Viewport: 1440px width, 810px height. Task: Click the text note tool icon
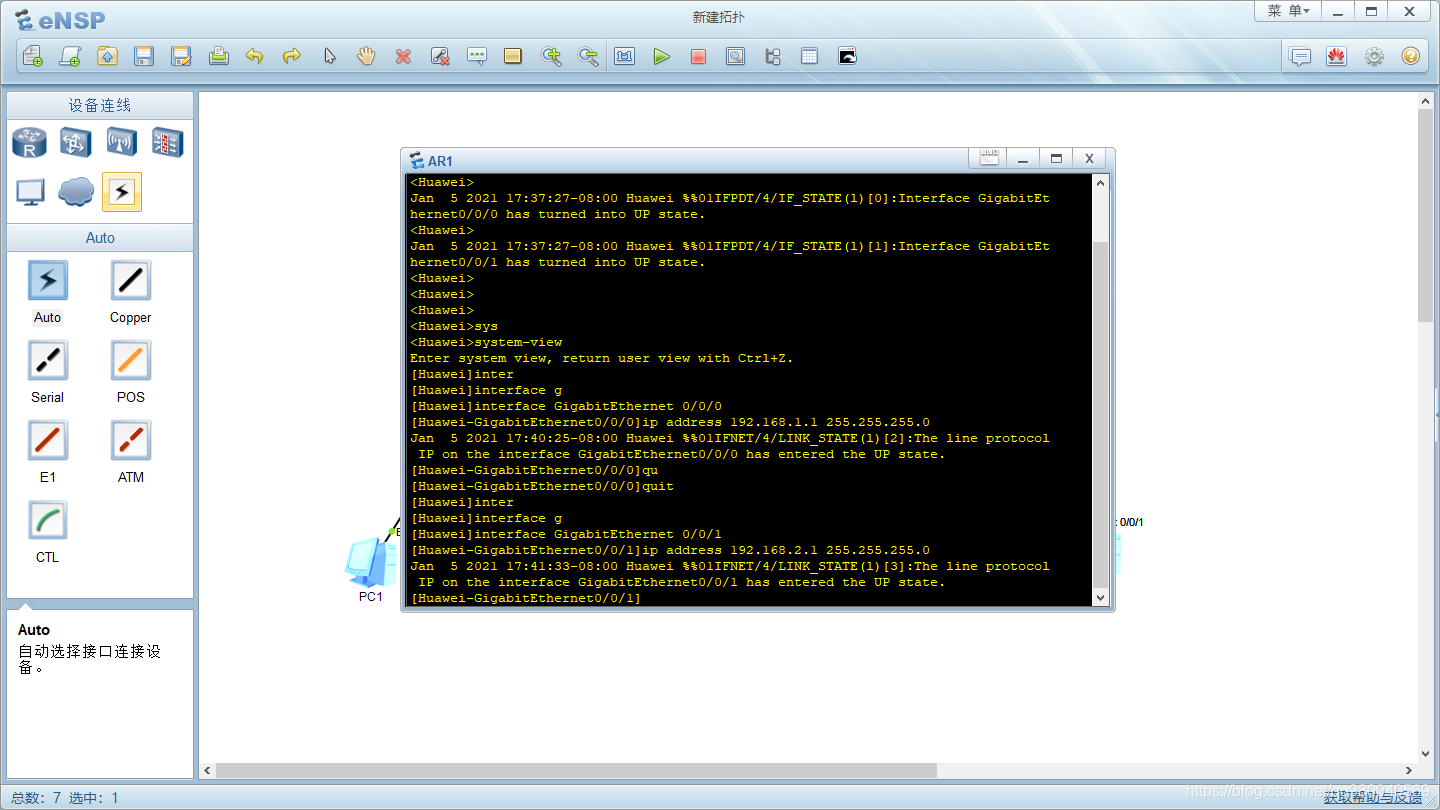477,57
